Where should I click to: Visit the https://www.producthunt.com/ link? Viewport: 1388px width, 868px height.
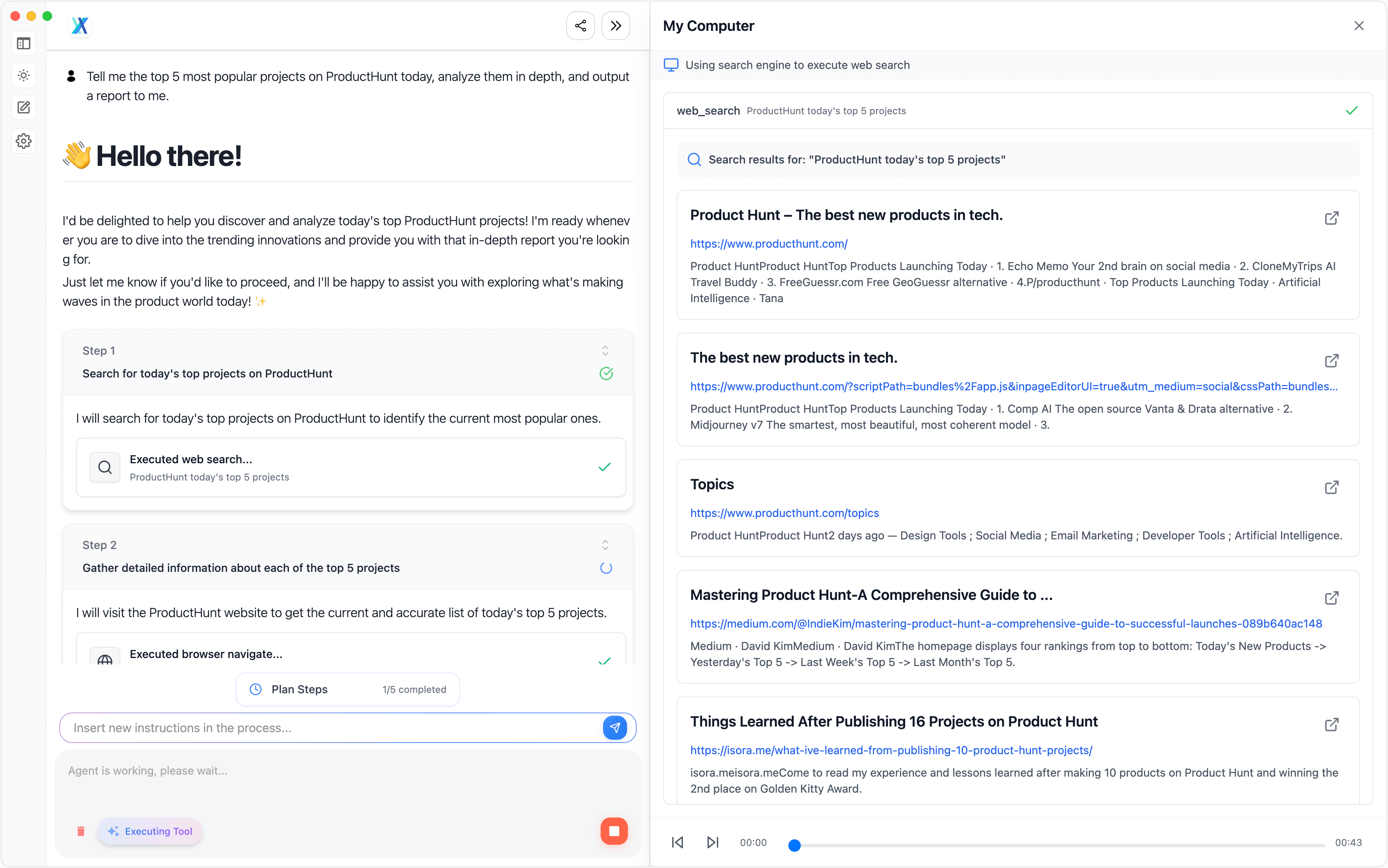point(769,243)
